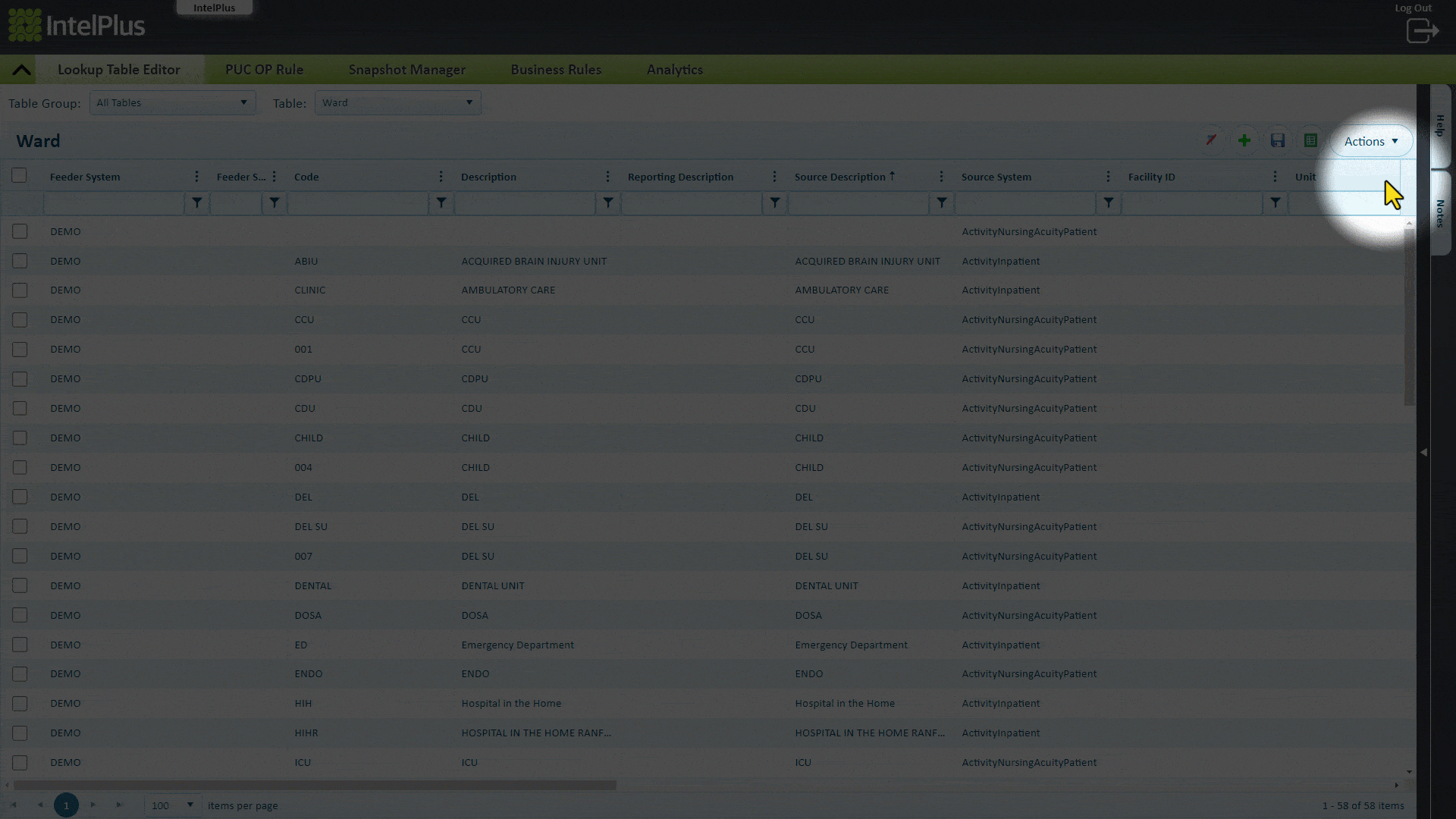Click the green plus add row icon

(x=1244, y=140)
